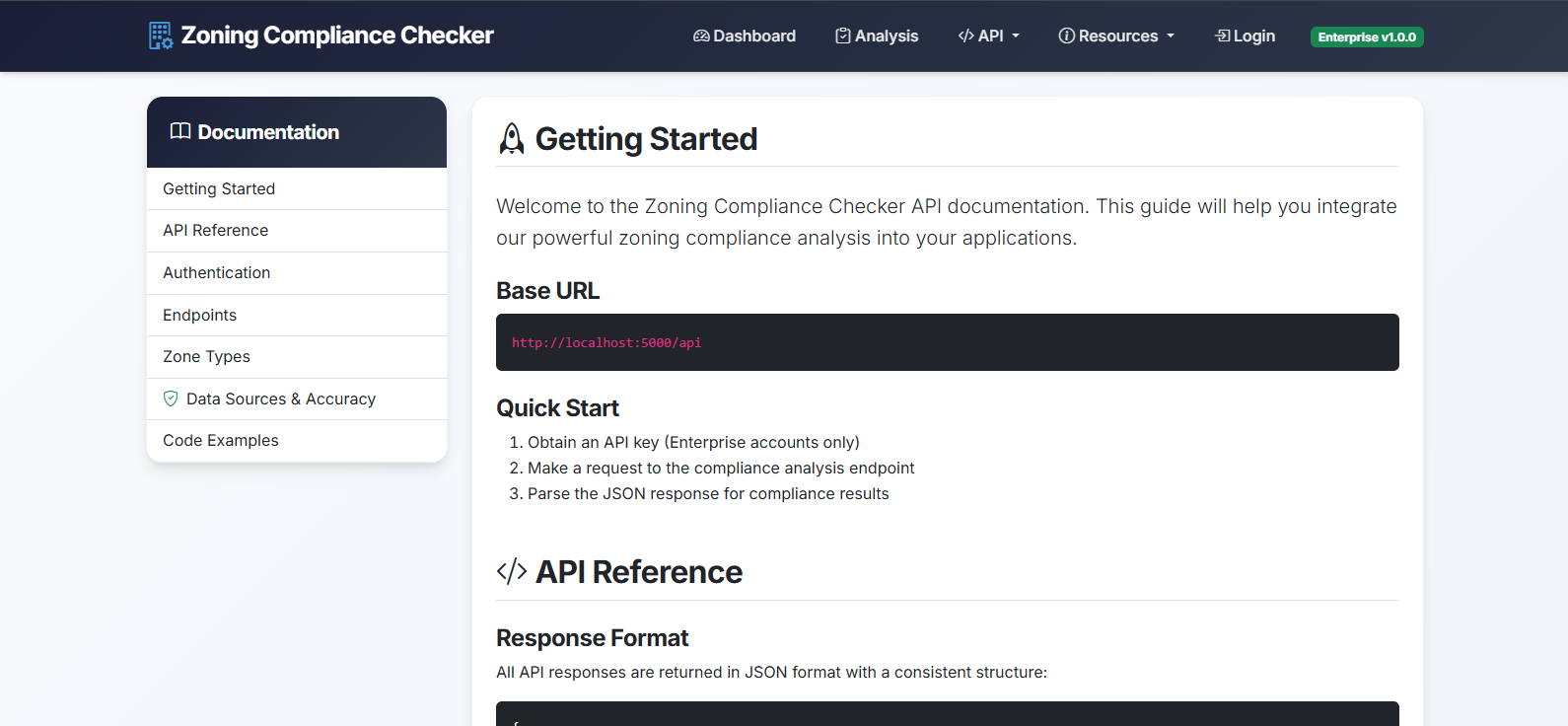The height and width of the screenshot is (726, 1568).
Task: Click the Quick Start heading
Action: tap(557, 408)
